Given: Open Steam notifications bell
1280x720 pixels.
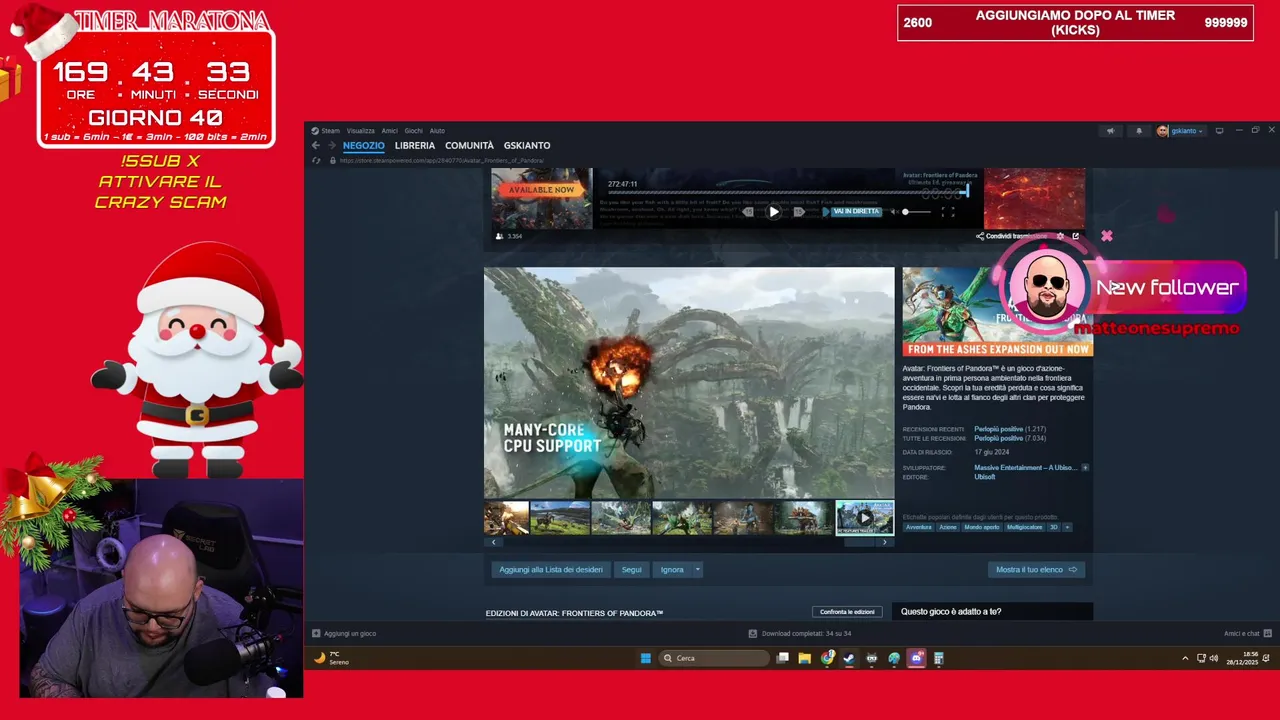Looking at the screenshot, I should (1138, 131).
